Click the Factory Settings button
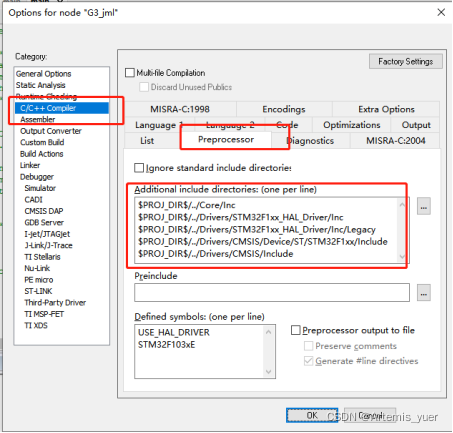This screenshot has height=433, width=453. pos(406,61)
